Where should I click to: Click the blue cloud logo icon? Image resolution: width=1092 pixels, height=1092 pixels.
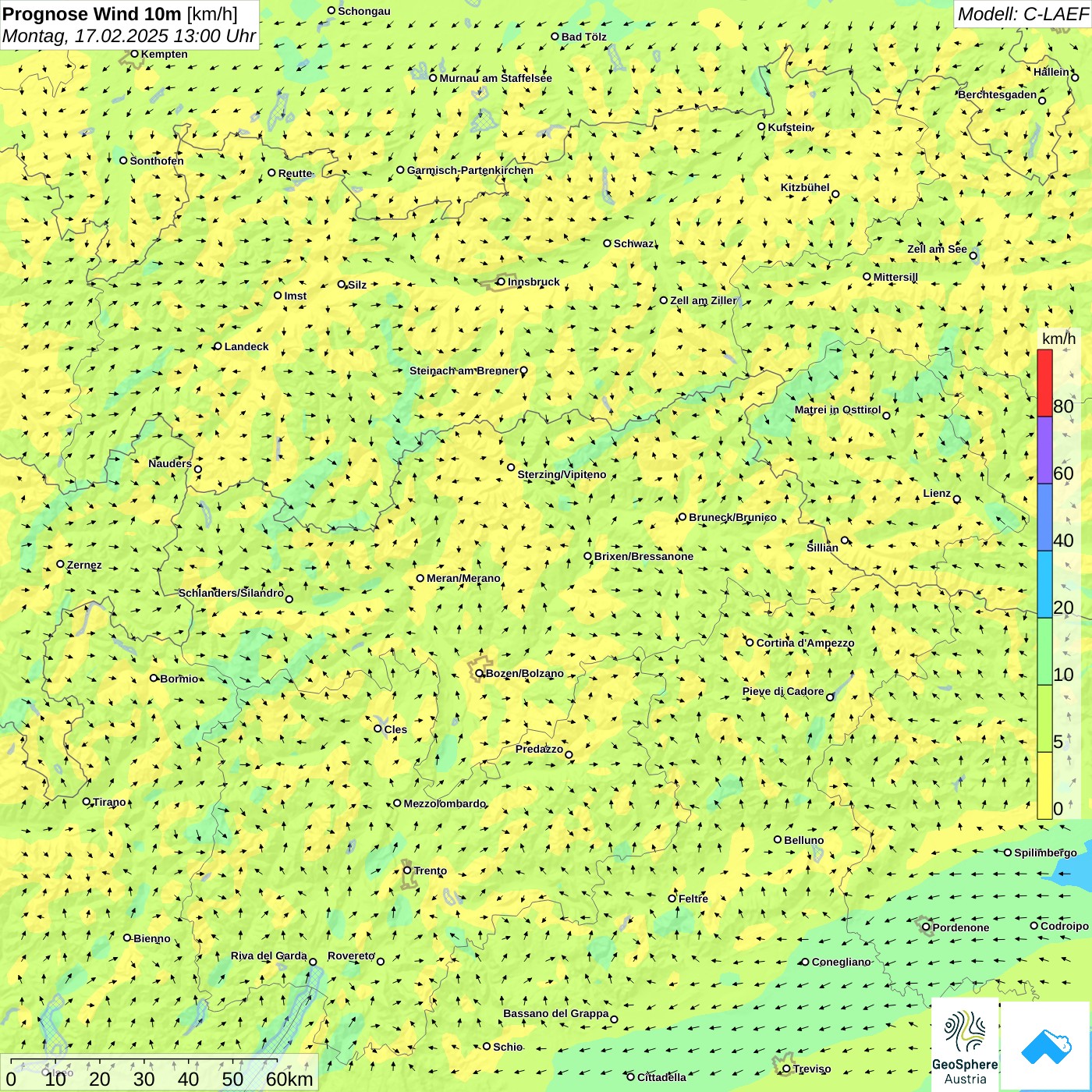coord(1046,1046)
